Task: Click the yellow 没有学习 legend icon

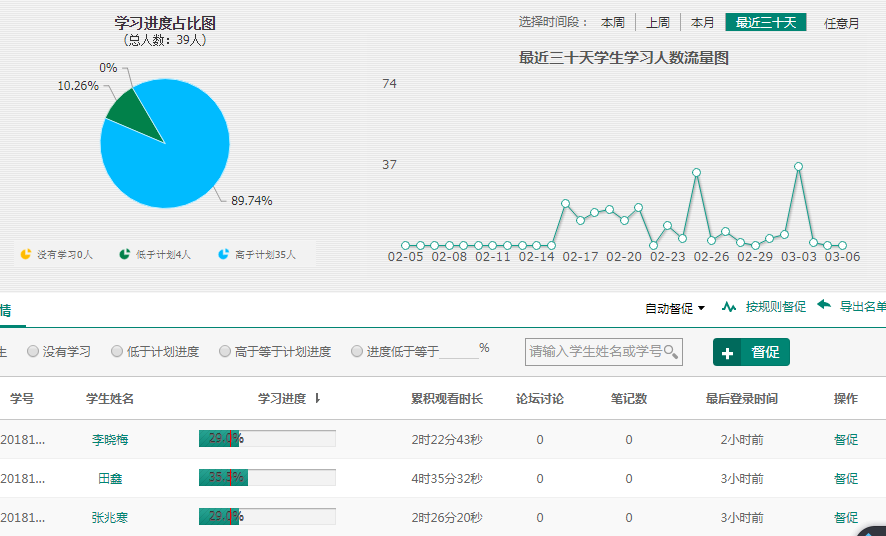Action: pyautogui.click(x=26, y=254)
